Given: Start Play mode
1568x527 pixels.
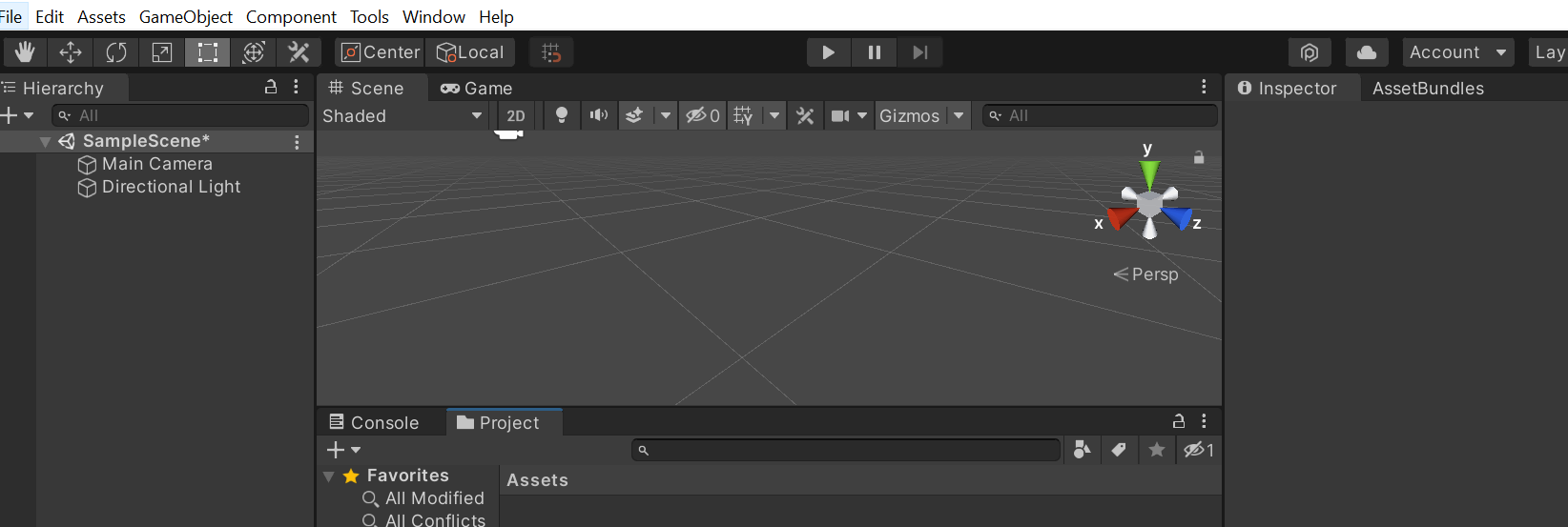Looking at the screenshot, I should point(829,52).
